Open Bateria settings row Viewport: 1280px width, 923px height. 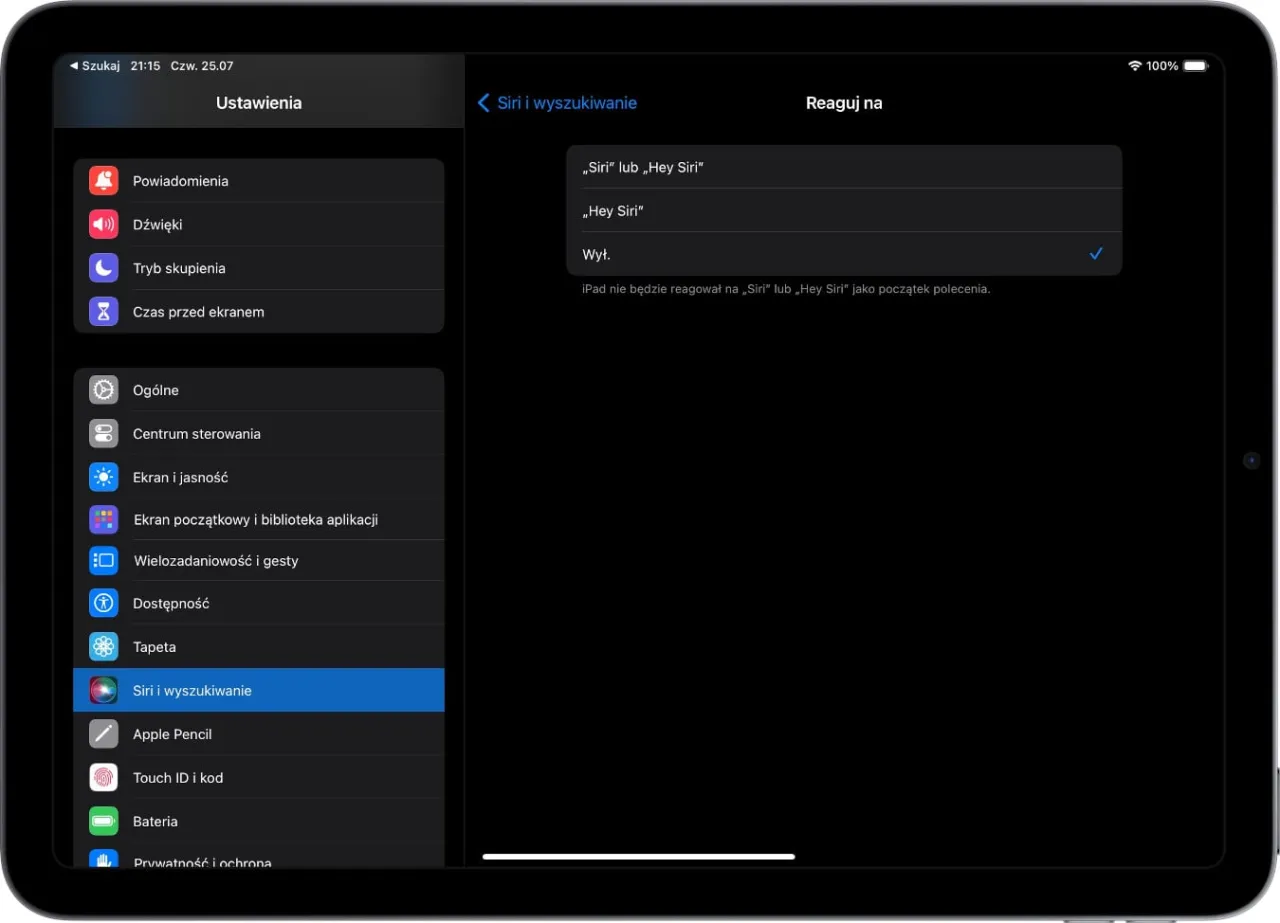pyautogui.click(x=156, y=821)
